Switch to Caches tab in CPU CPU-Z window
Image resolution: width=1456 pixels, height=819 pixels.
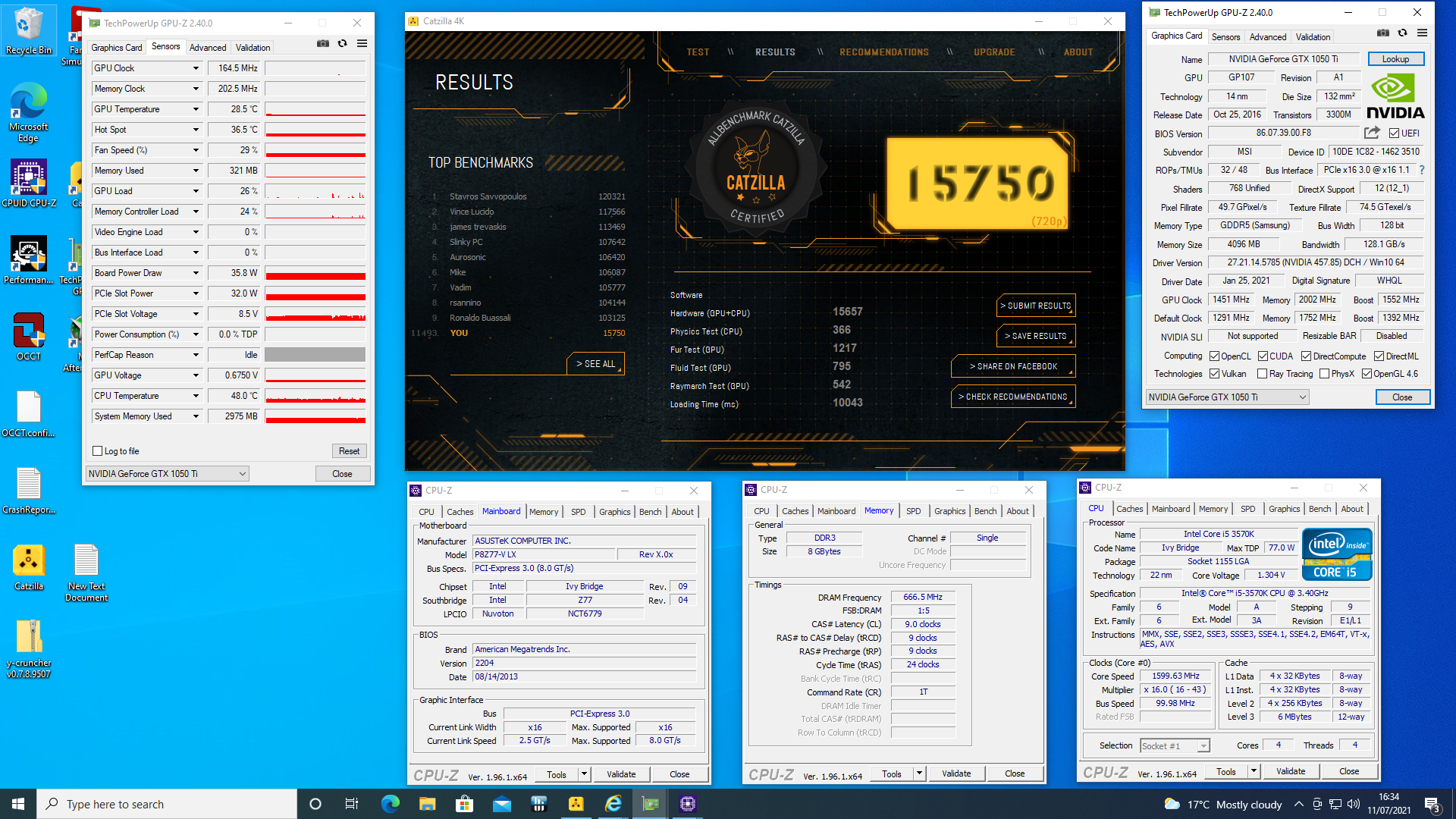click(x=1129, y=509)
